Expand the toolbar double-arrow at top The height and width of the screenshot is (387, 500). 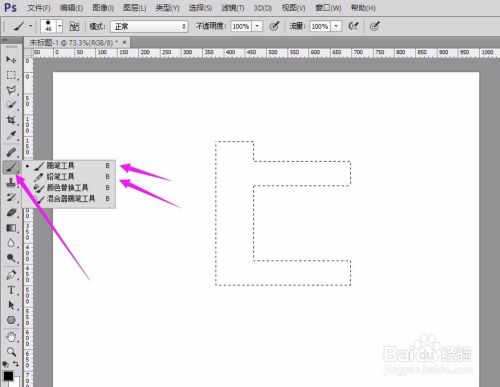point(5,40)
